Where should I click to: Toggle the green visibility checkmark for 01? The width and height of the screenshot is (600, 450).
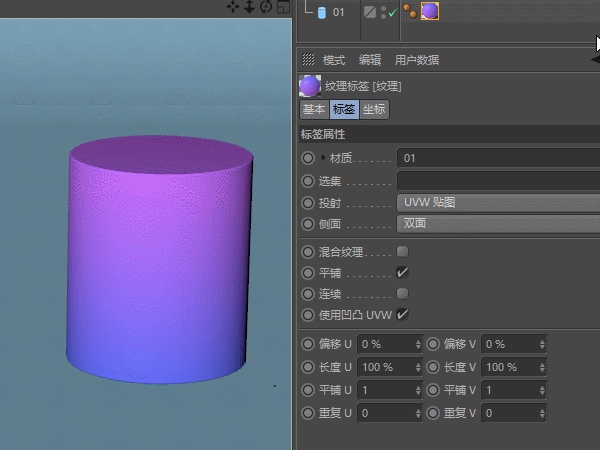pos(392,13)
